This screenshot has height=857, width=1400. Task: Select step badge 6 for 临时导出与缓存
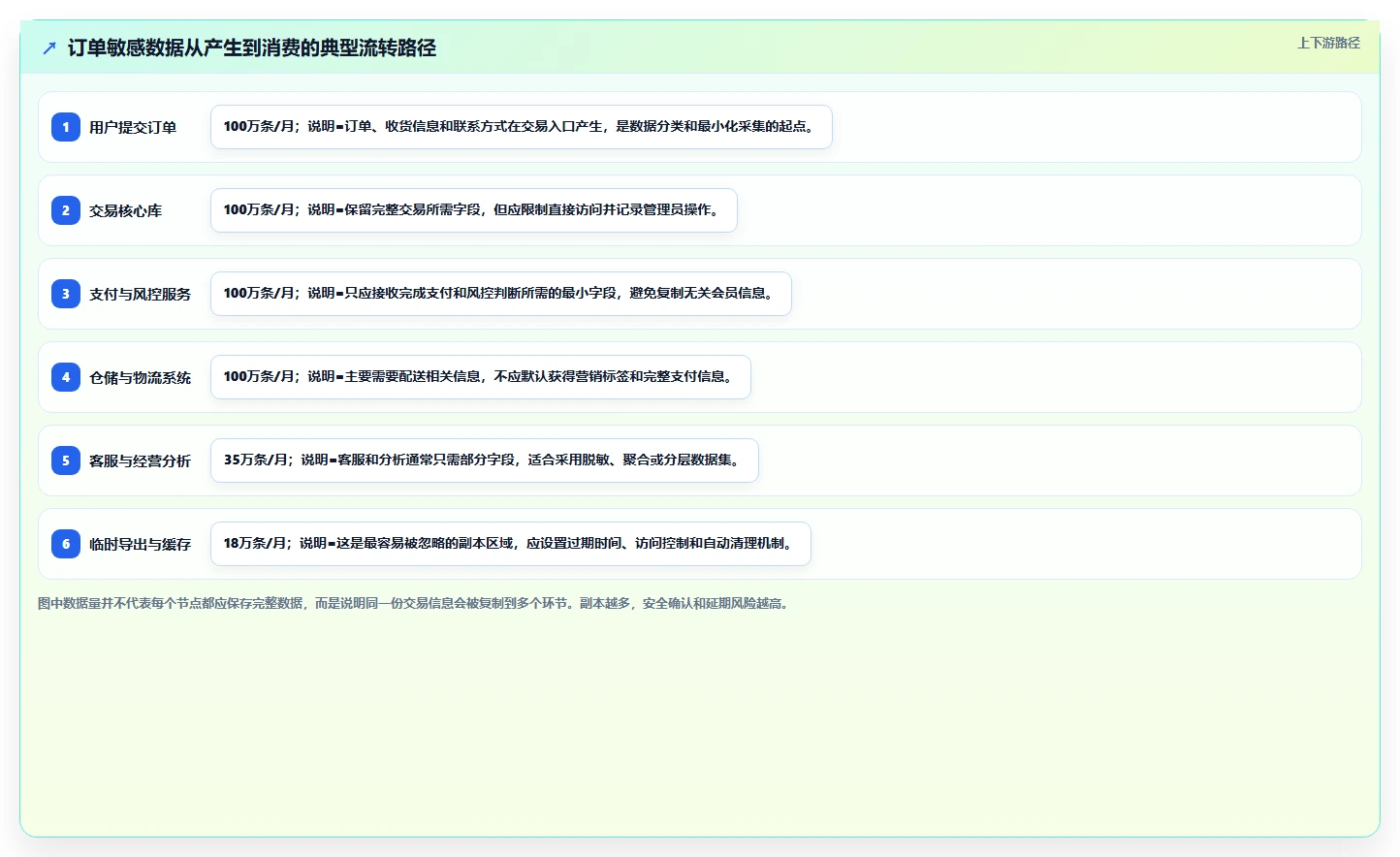coord(66,544)
